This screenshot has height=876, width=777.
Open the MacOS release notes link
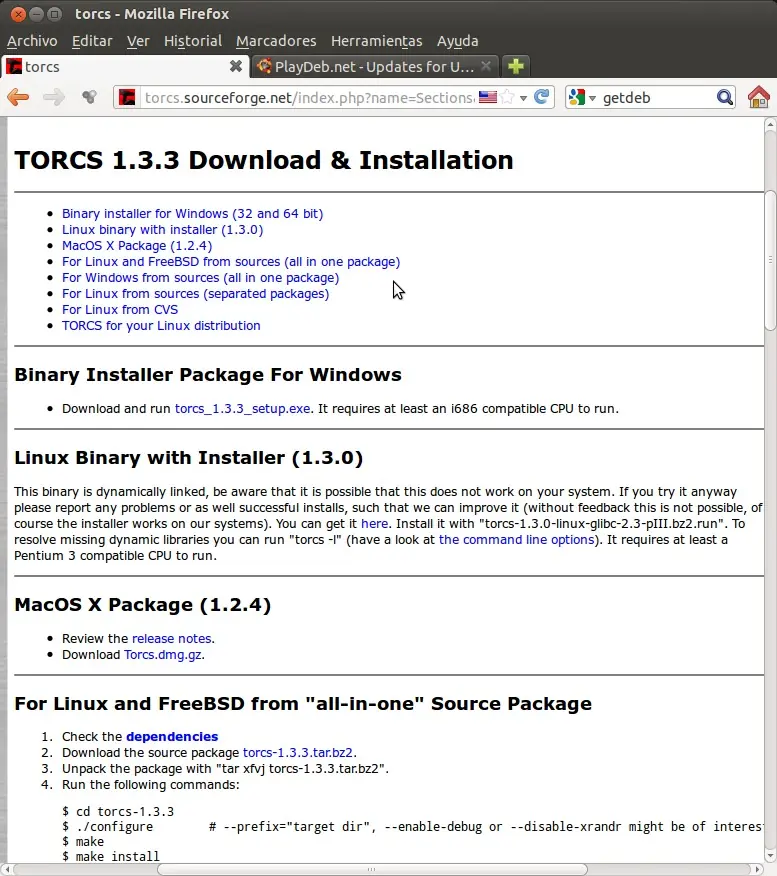pyautogui.click(x=171, y=639)
